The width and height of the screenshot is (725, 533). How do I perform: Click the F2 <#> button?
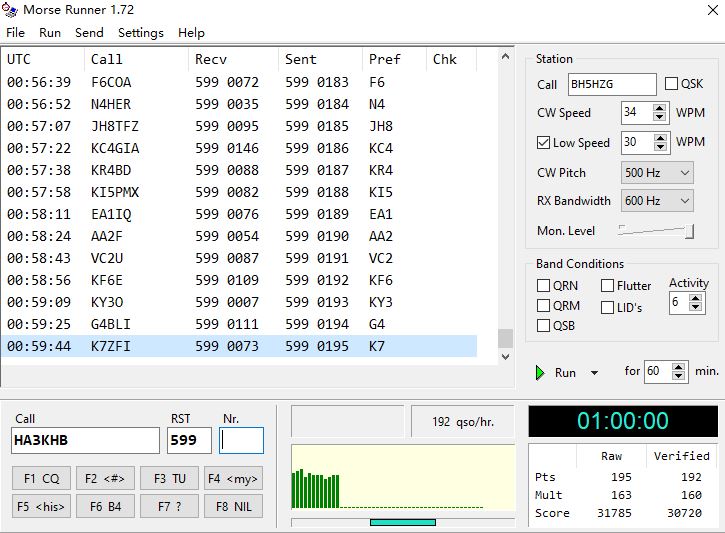pos(105,478)
